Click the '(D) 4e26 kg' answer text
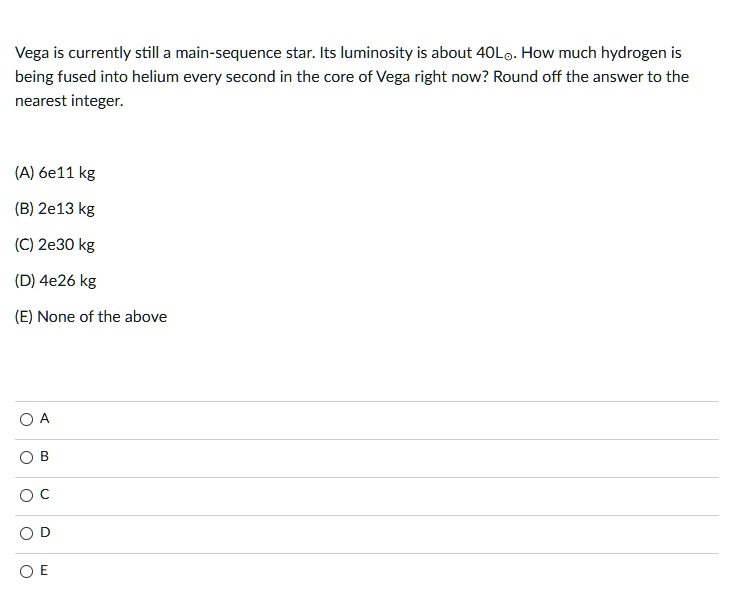 click(55, 281)
